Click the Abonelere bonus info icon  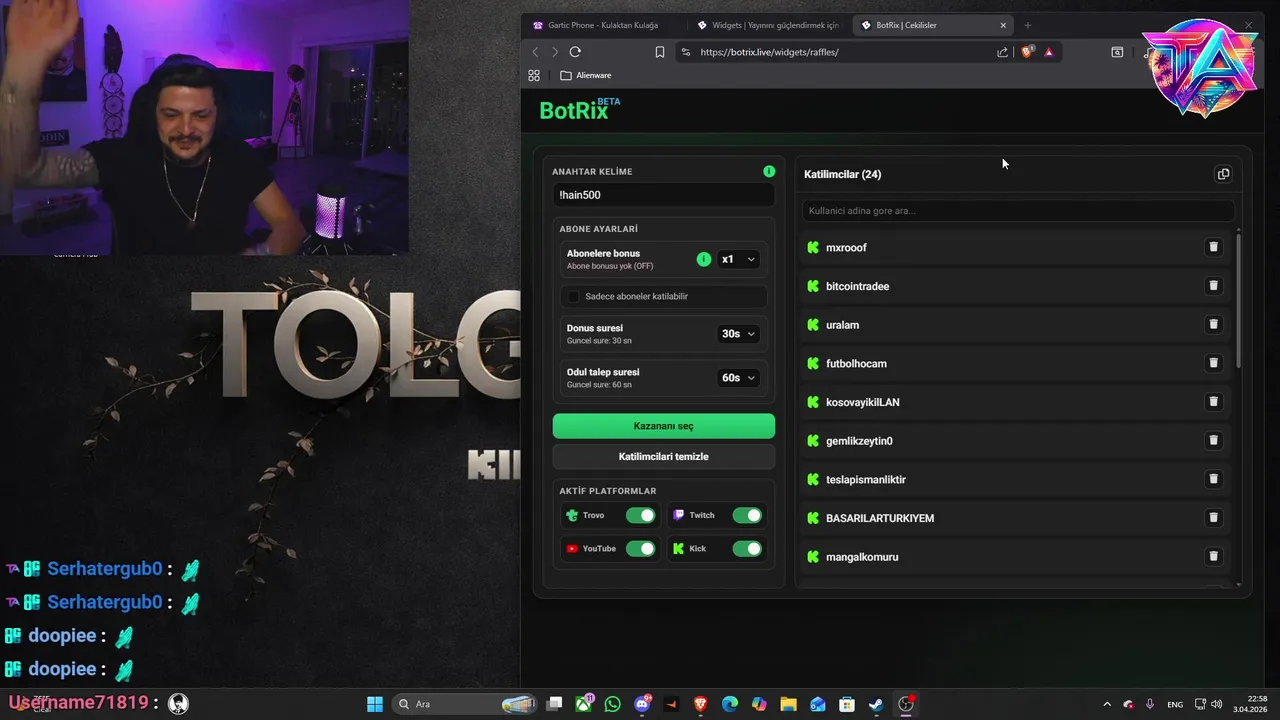(704, 259)
